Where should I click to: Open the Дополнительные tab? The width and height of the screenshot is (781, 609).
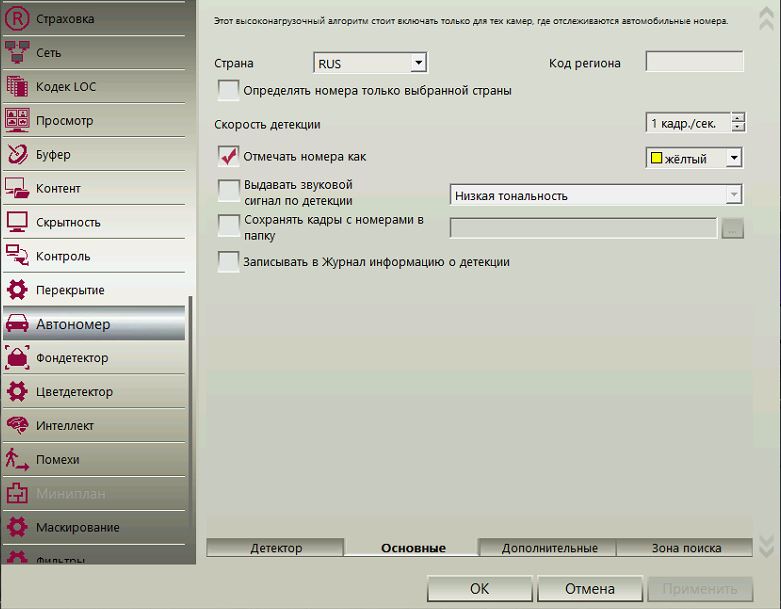coord(549,548)
